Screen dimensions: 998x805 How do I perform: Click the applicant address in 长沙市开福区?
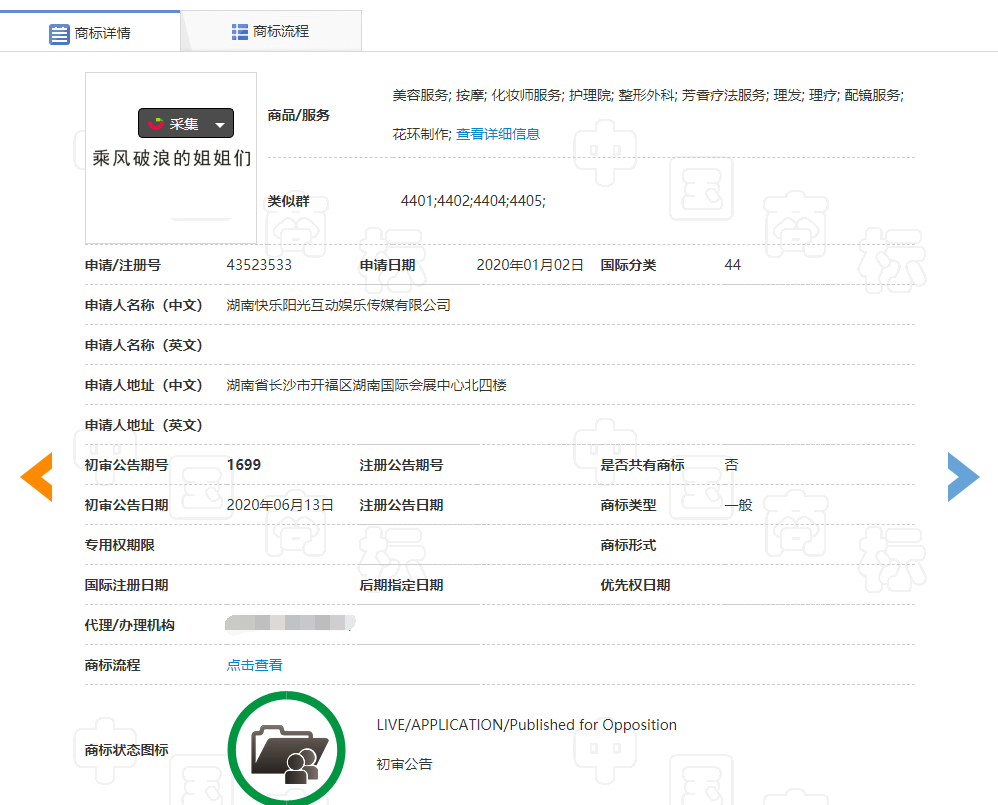pyautogui.click(x=366, y=385)
